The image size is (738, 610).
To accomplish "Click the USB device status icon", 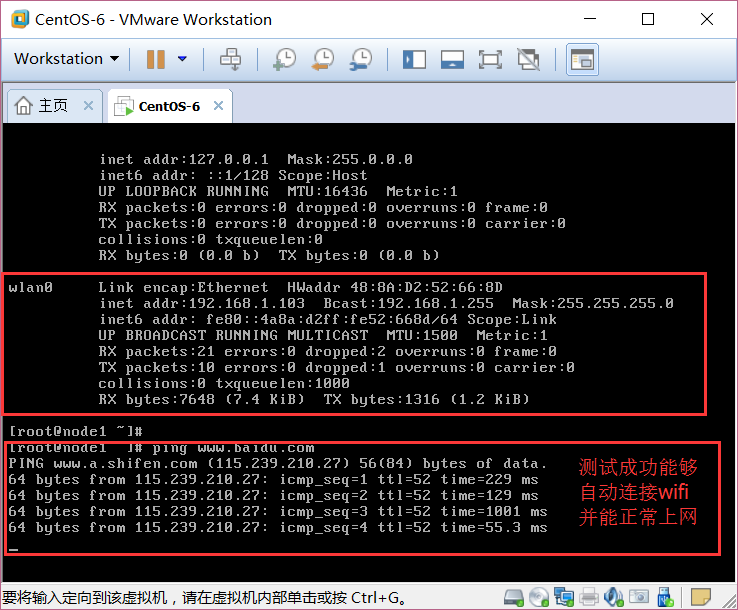I will tap(665, 597).
